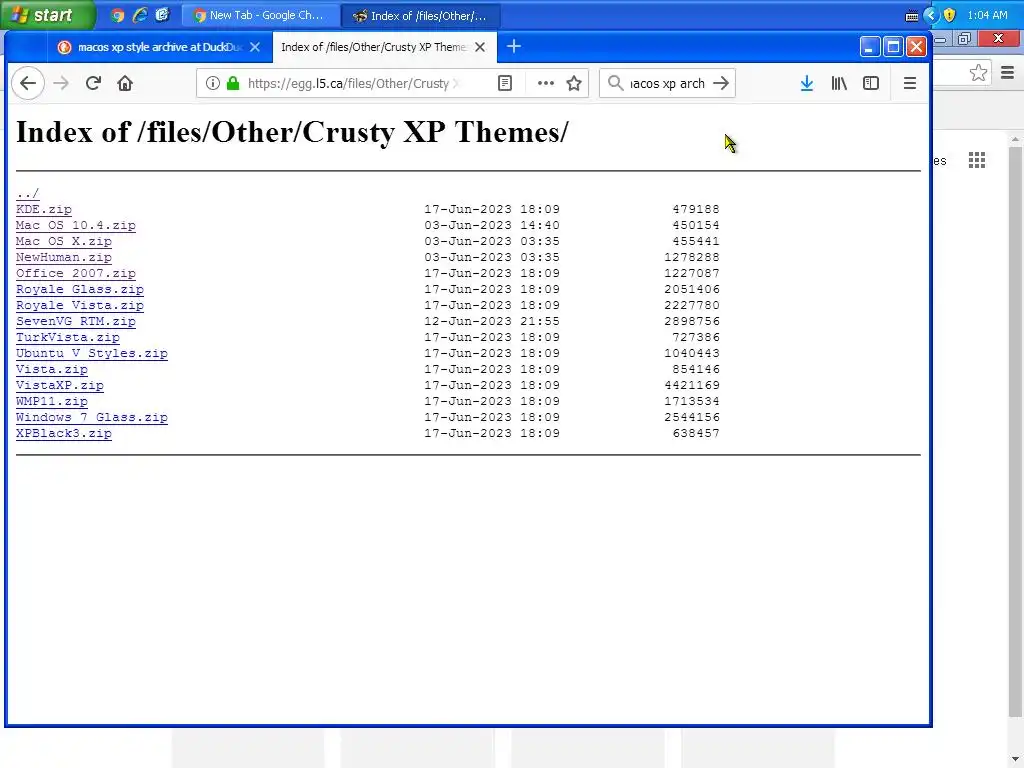1024x768 pixels.
Task: Go to Firefox home page
Action: tap(125, 83)
